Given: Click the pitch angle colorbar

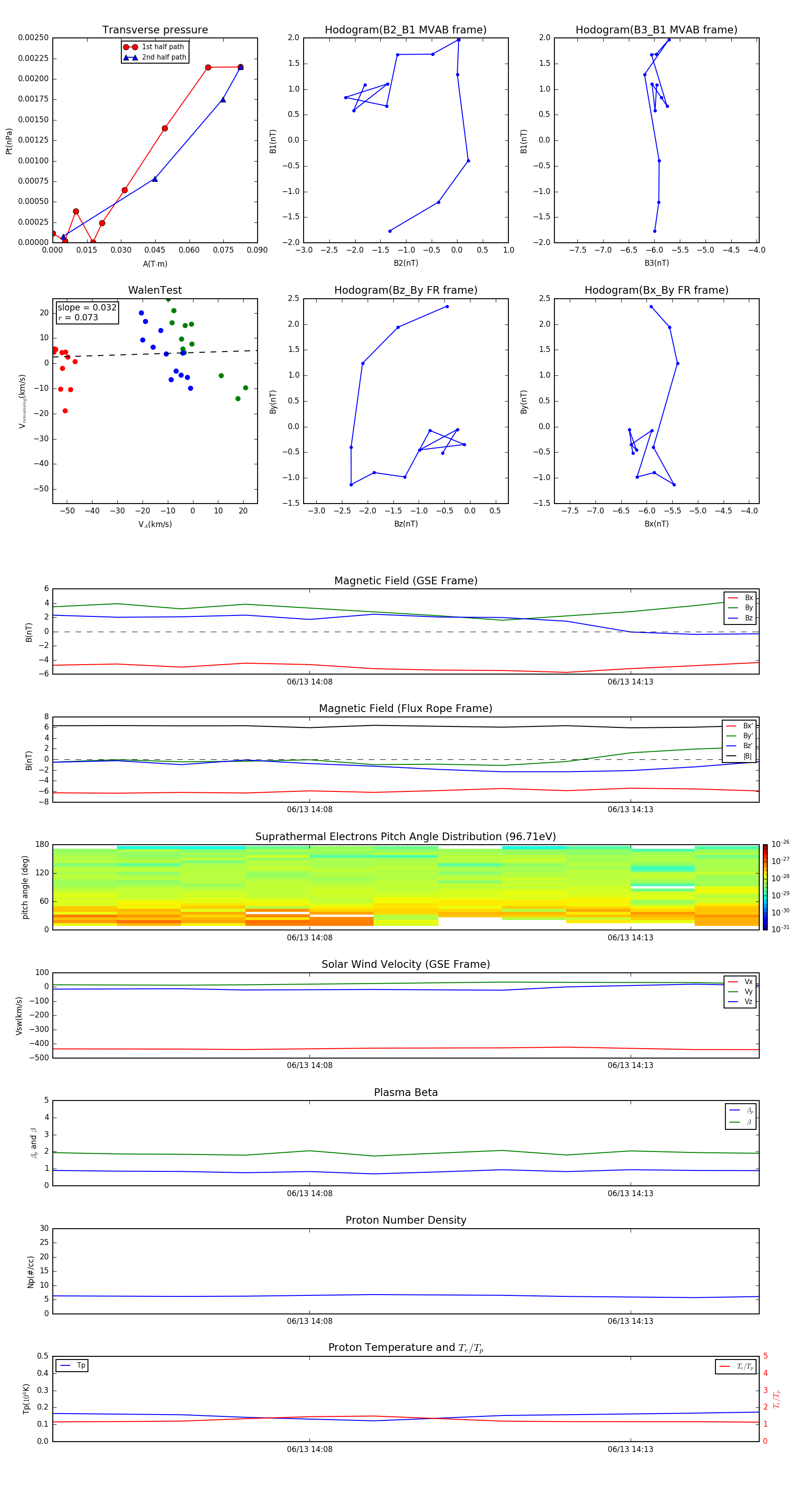Looking at the screenshot, I should coord(765,887).
